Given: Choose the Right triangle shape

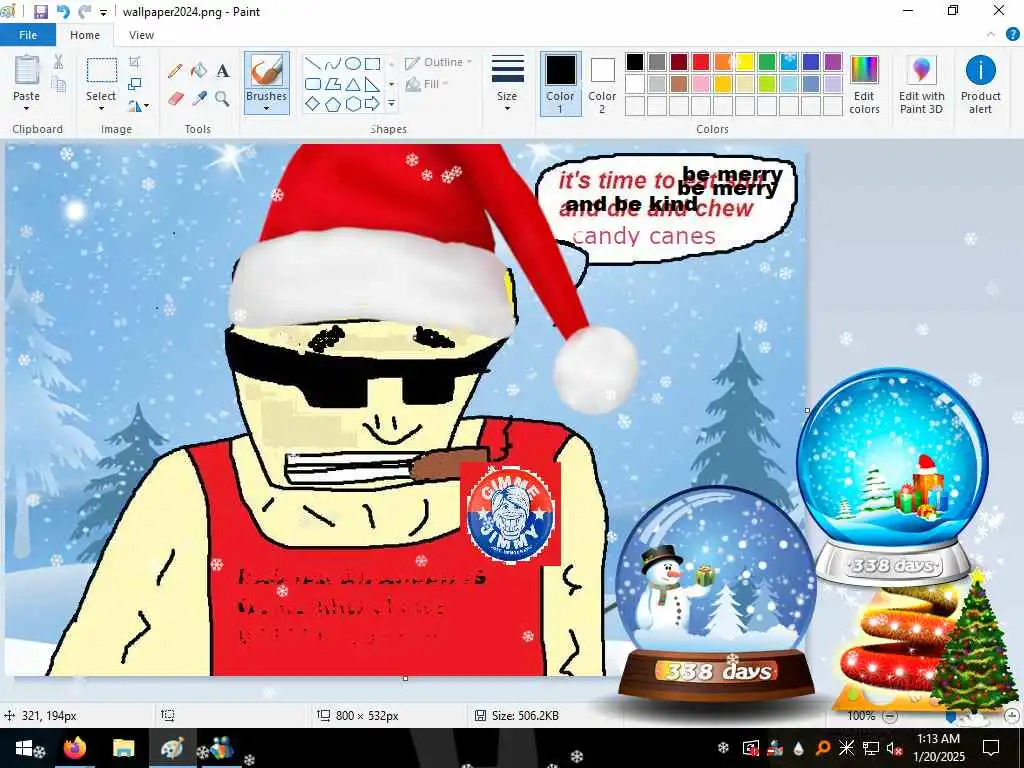Looking at the screenshot, I should [x=372, y=84].
